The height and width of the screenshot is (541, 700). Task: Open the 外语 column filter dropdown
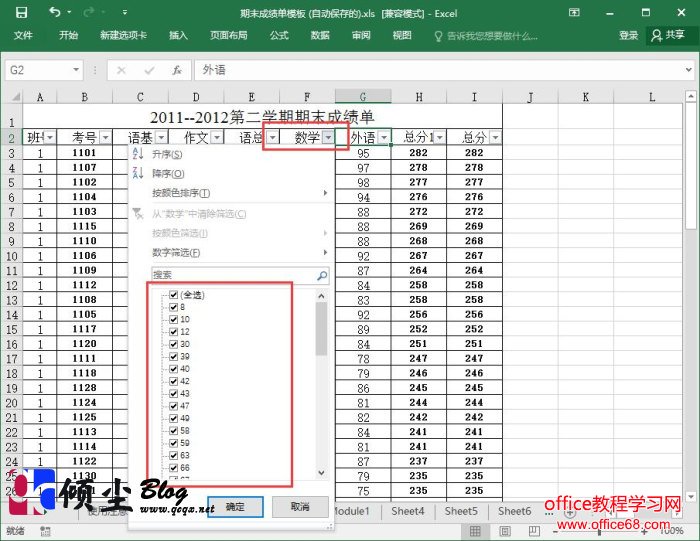384,137
